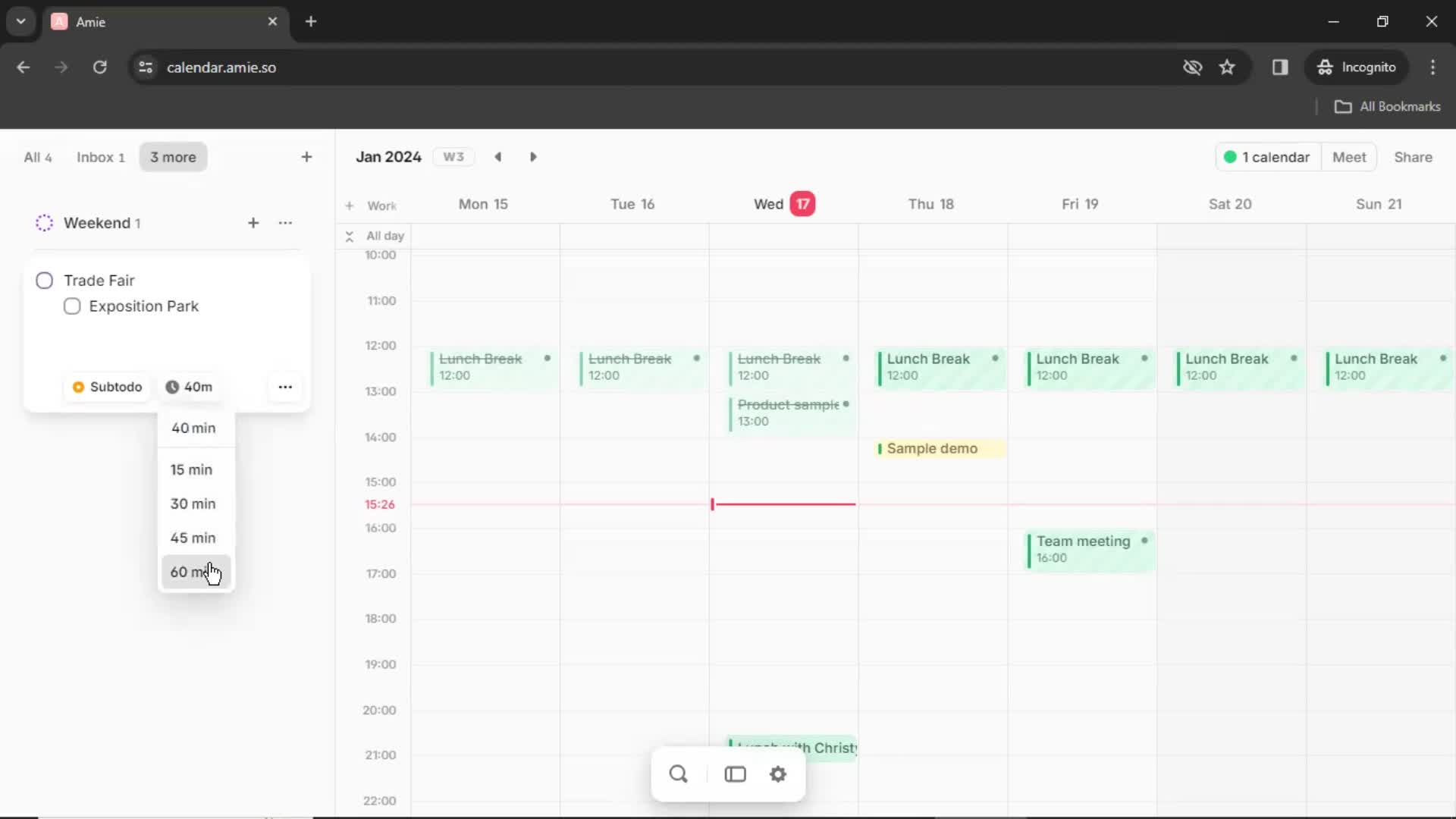Open the layout/view toggle icon
Screen dimensions: 1456x819
[x=735, y=773]
